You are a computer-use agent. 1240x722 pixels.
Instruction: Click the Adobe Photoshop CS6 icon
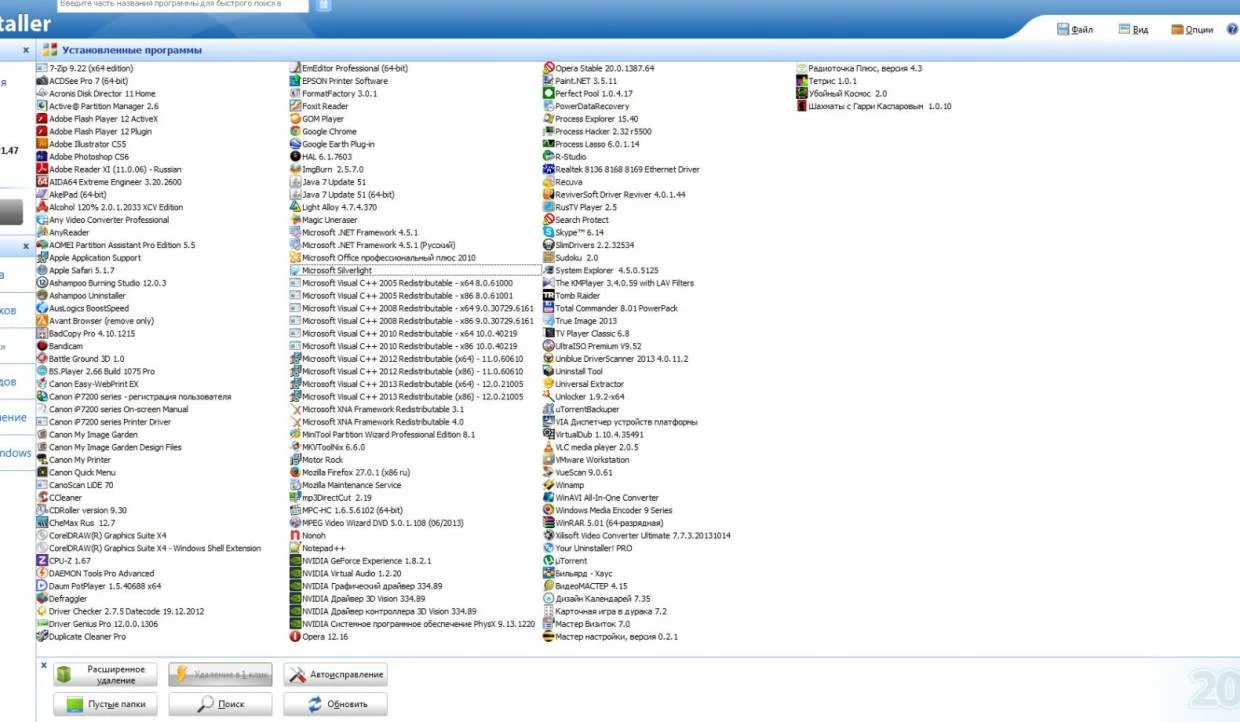pos(42,157)
